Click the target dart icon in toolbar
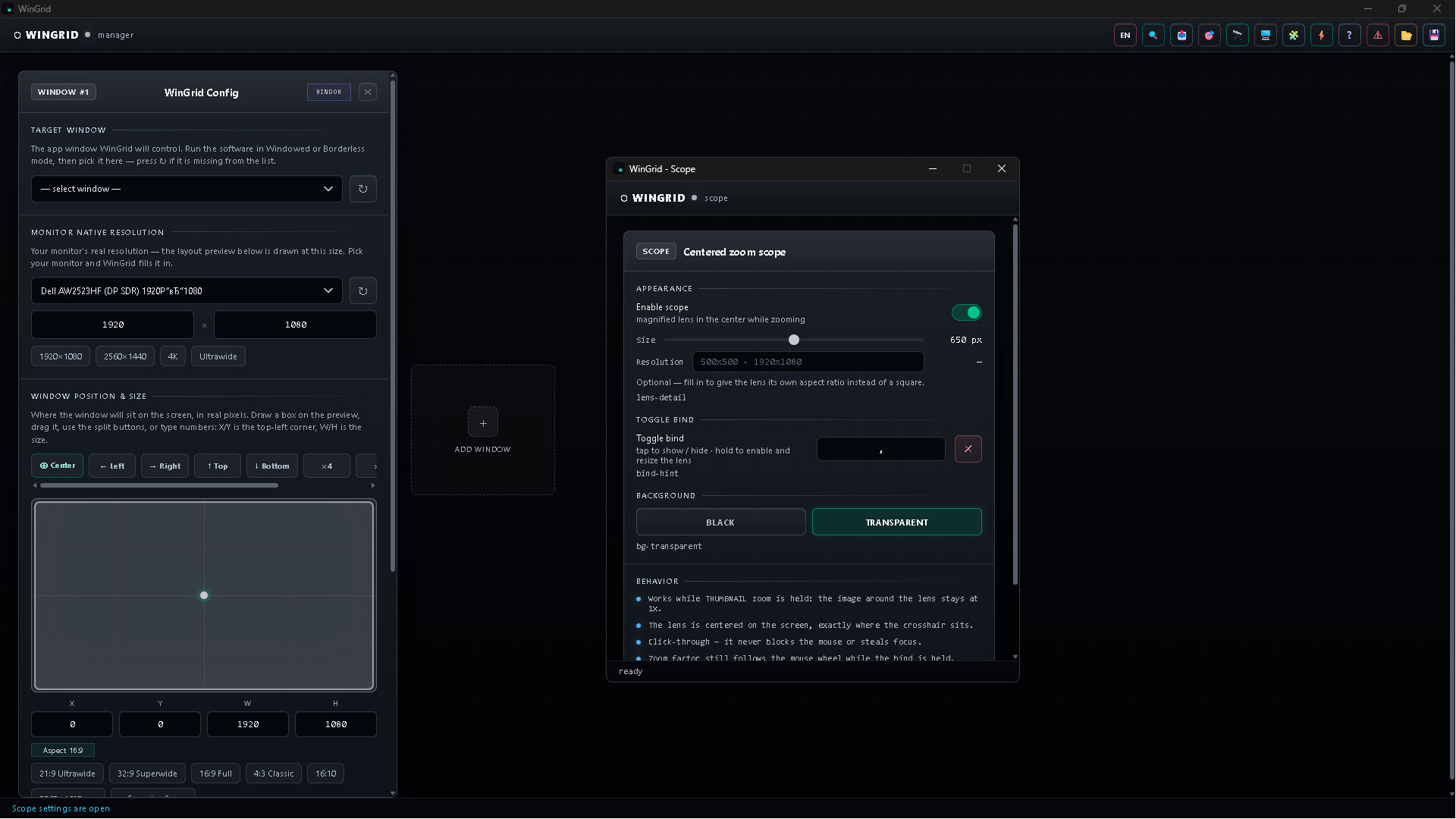This screenshot has height=819, width=1456. tap(1210, 35)
